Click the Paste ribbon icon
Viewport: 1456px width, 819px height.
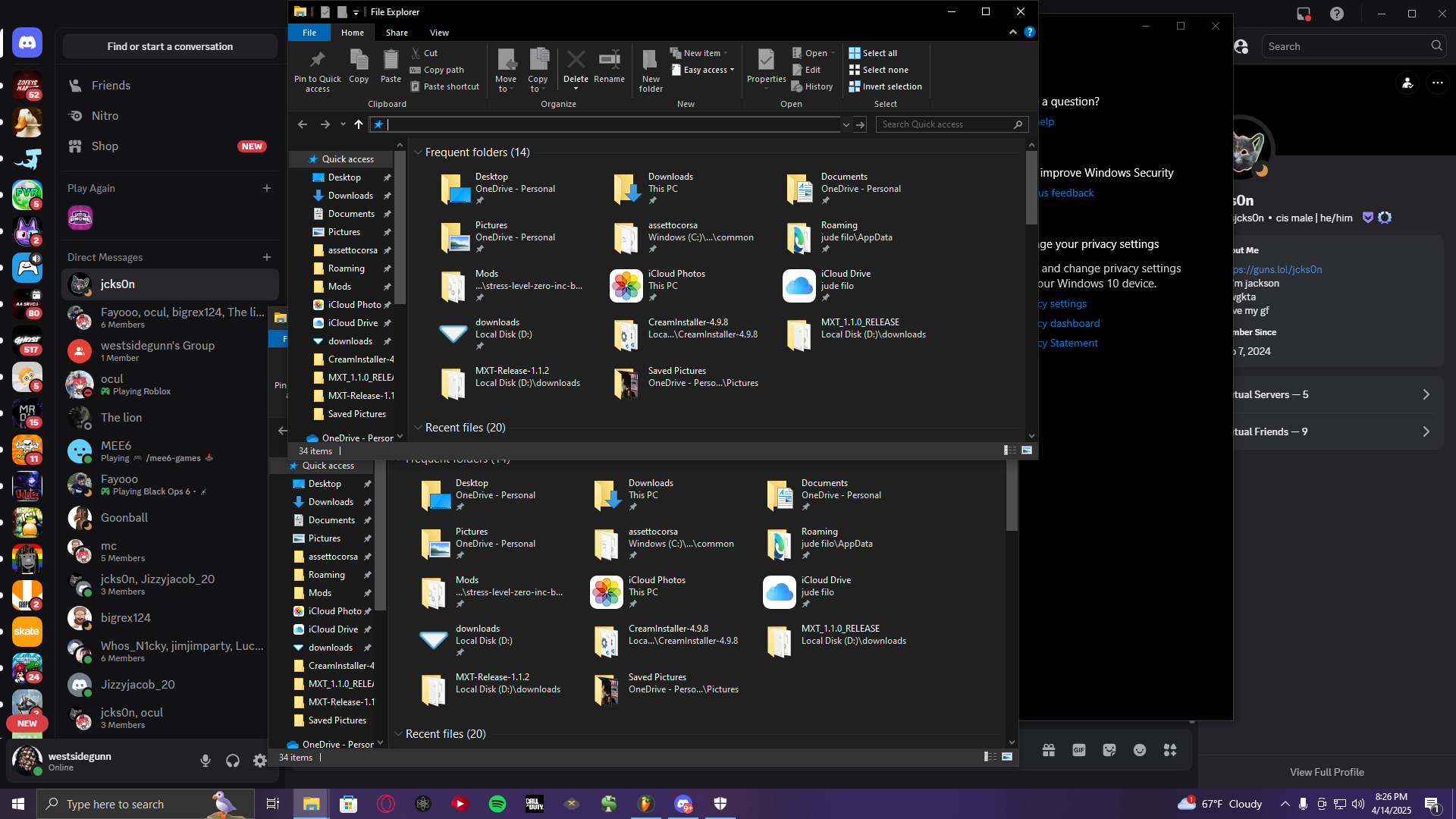pyautogui.click(x=391, y=61)
